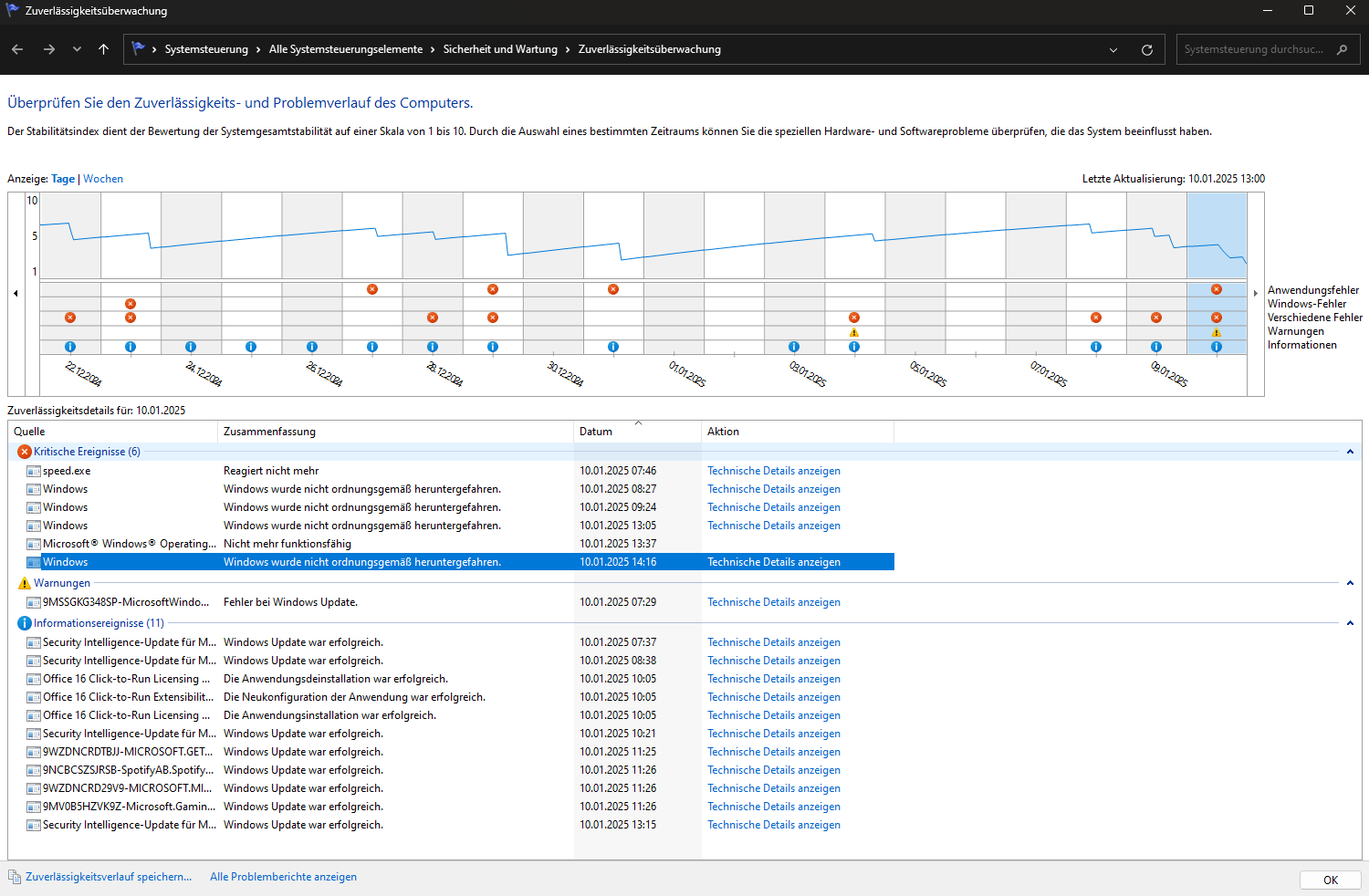The height and width of the screenshot is (896, 1369).
Task: Select 'Nicht mehr funktionsfähig' summary
Action: point(287,544)
